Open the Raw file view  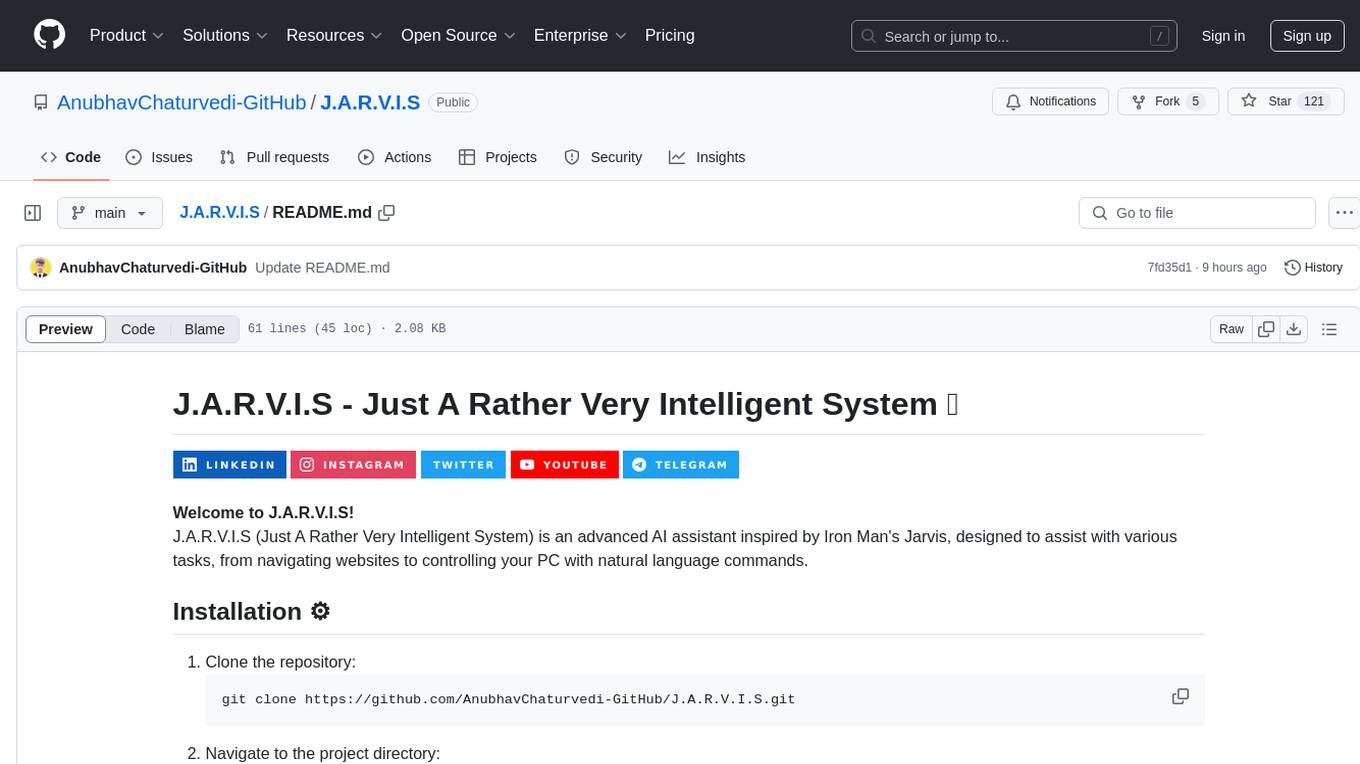pos(1231,329)
